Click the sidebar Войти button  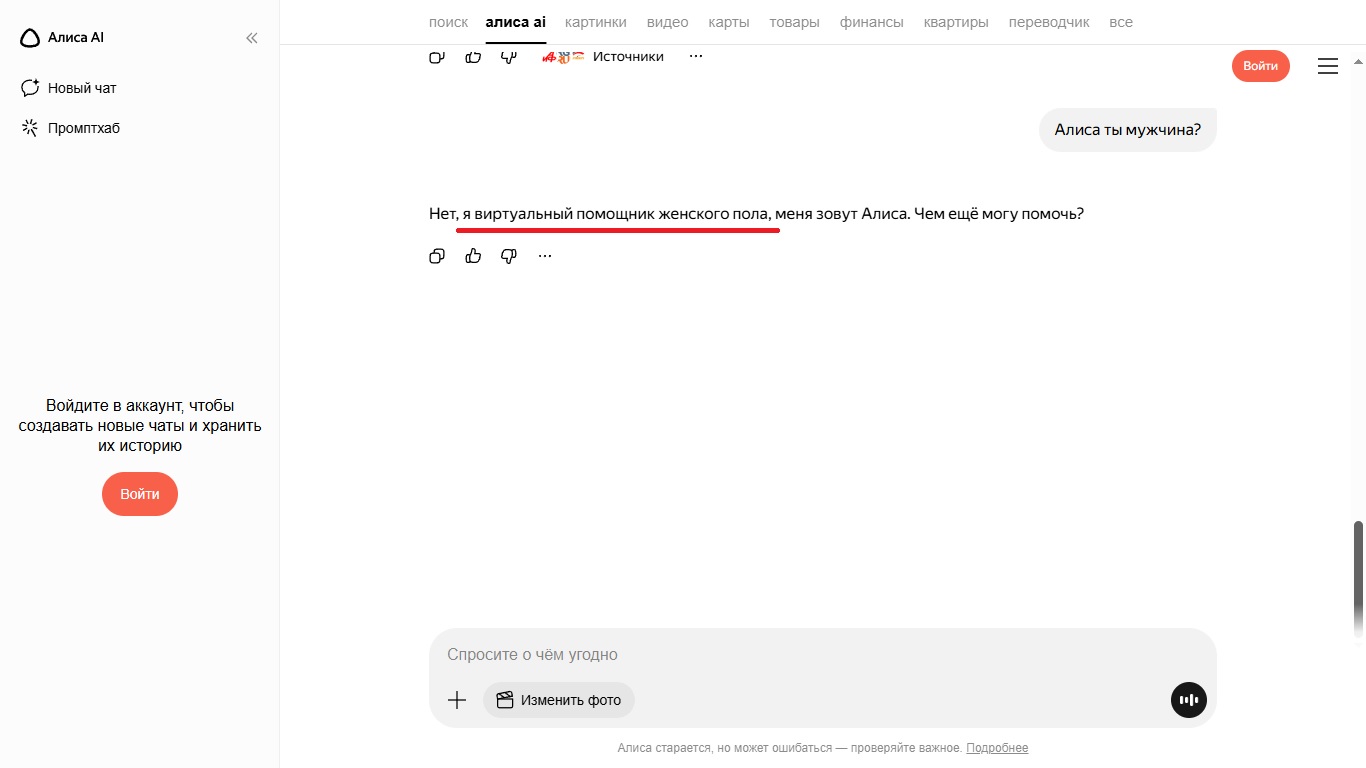coord(140,494)
